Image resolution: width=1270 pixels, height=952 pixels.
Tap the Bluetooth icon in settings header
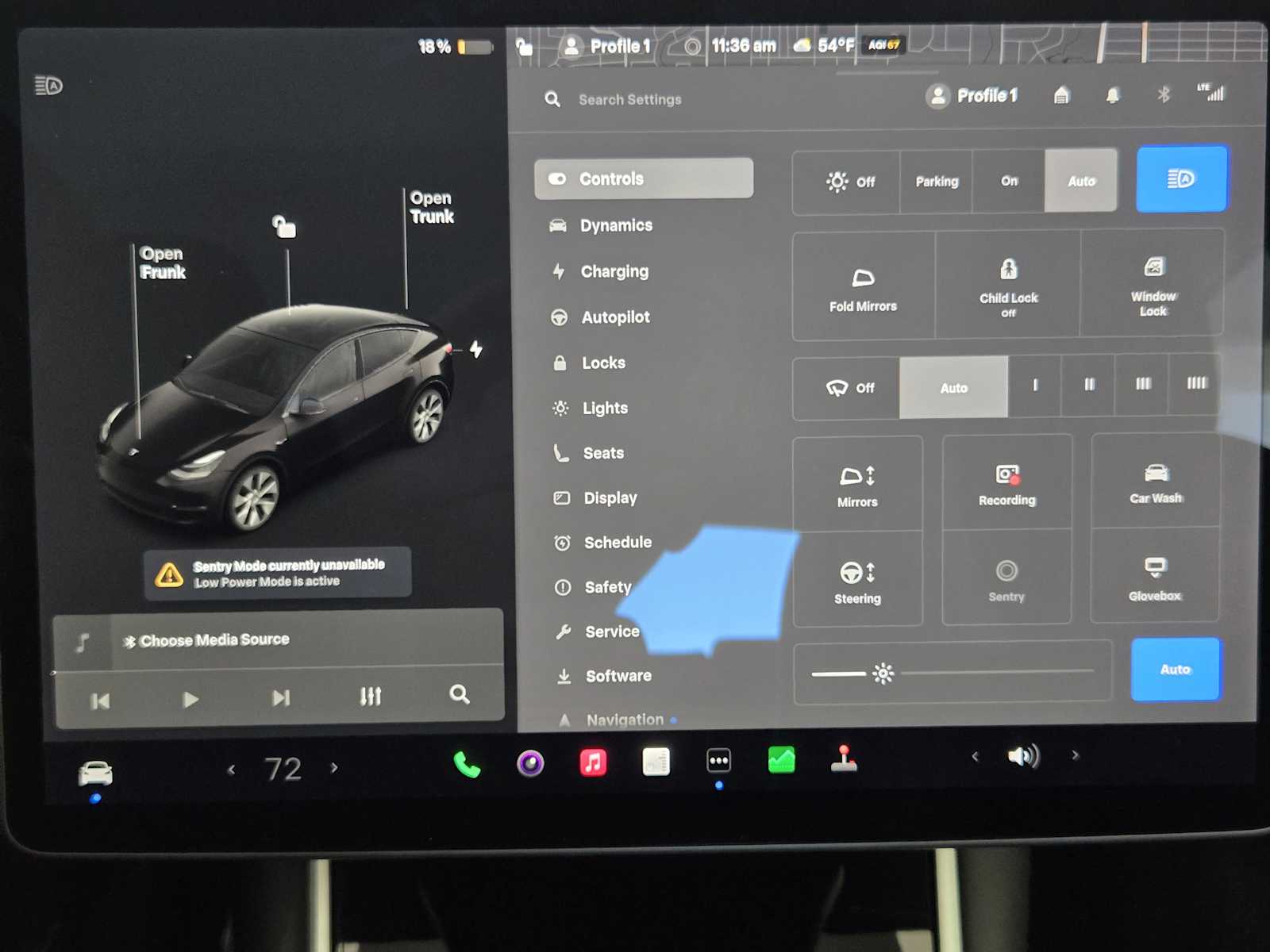(1164, 95)
